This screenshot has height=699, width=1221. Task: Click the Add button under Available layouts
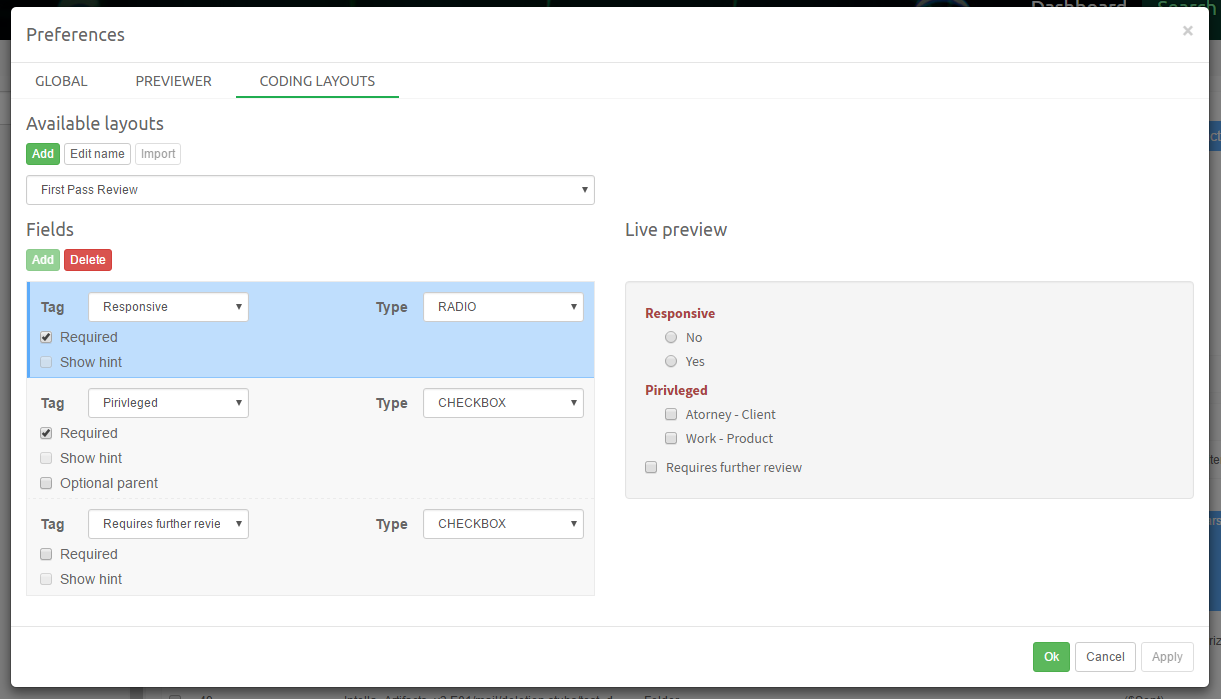click(42, 154)
